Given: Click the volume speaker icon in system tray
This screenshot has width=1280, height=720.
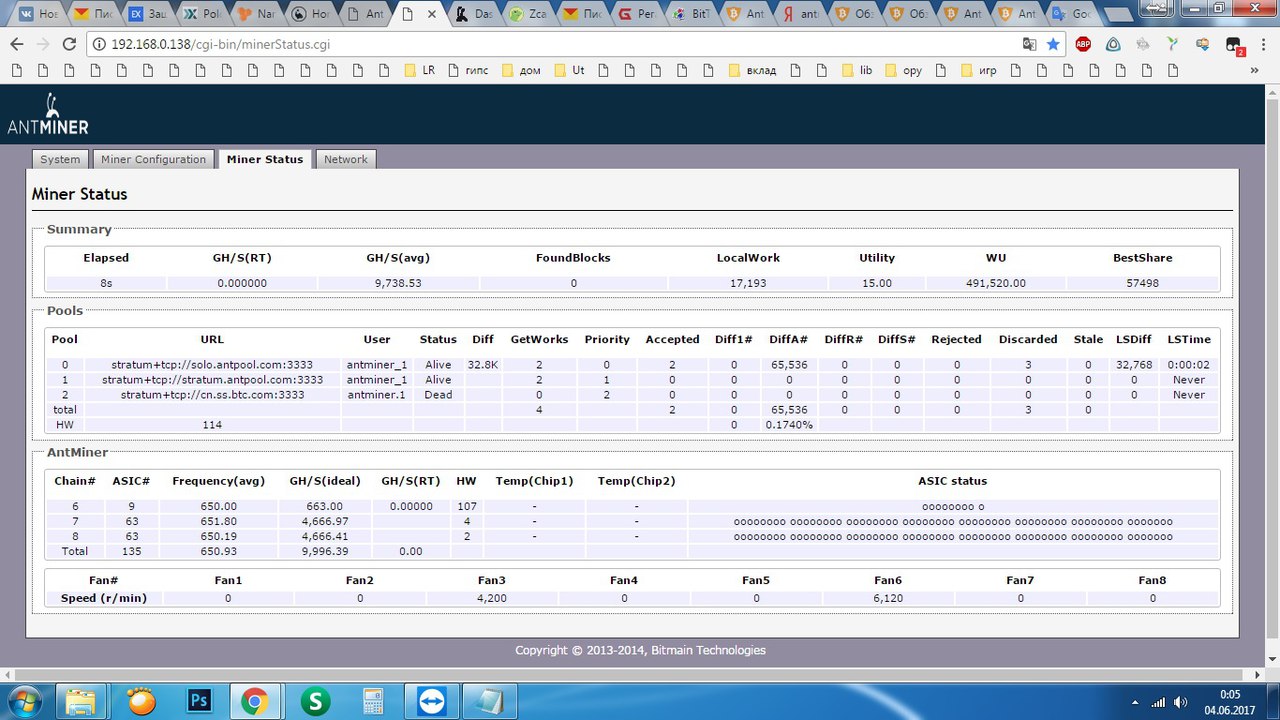Looking at the screenshot, I should pyautogui.click(x=1181, y=702).
